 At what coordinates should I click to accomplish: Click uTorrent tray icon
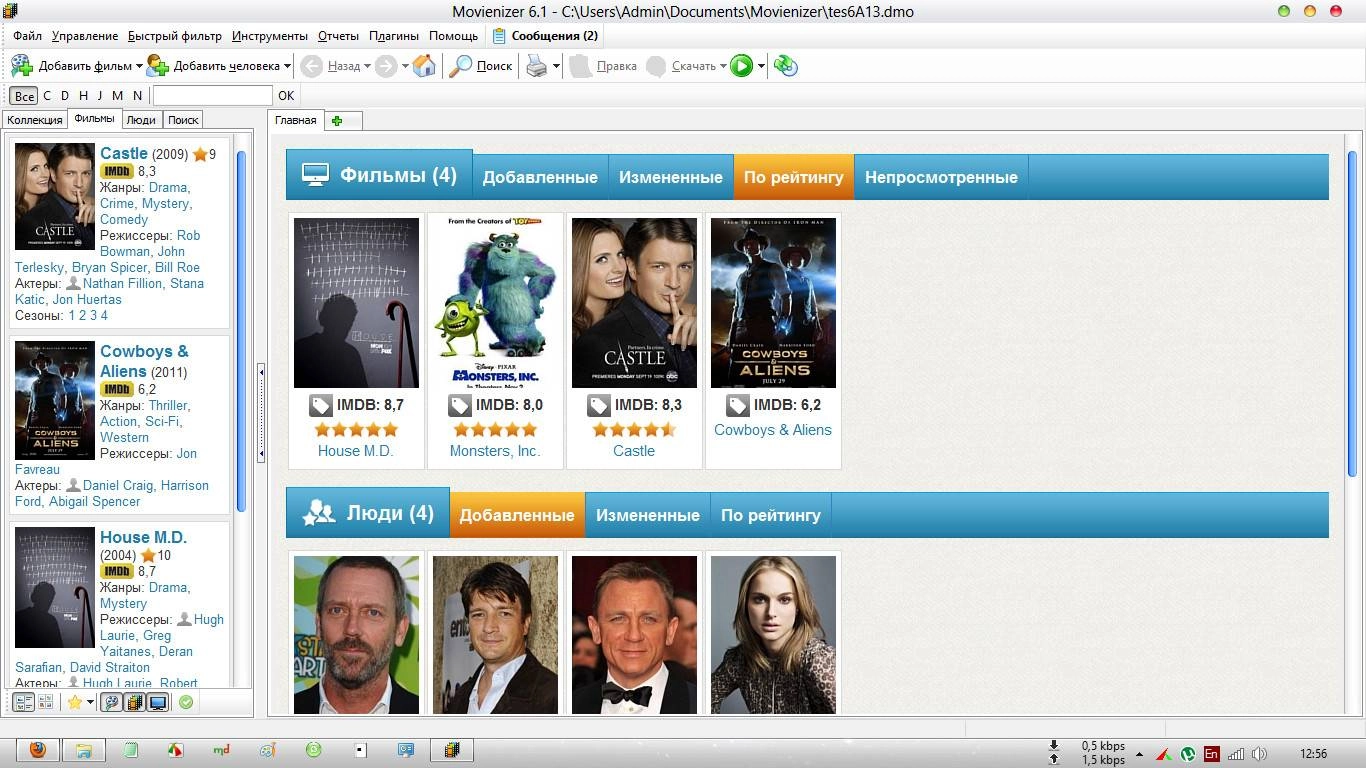point(1188,754)
